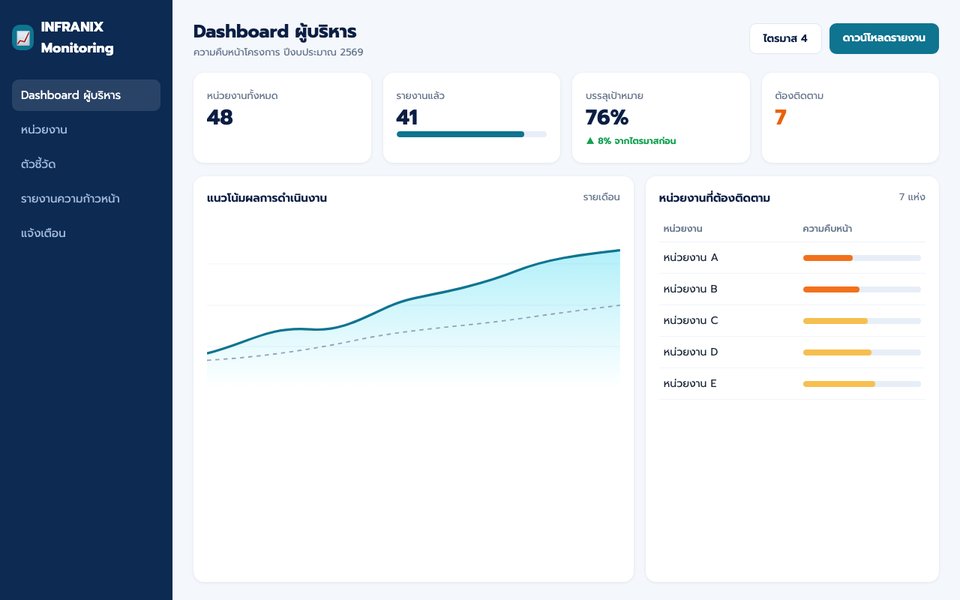Click the INFRANIX Monitoring chart logo icon
The width and height of the screenshot is (960, 600).
click(x=23, y=37)
